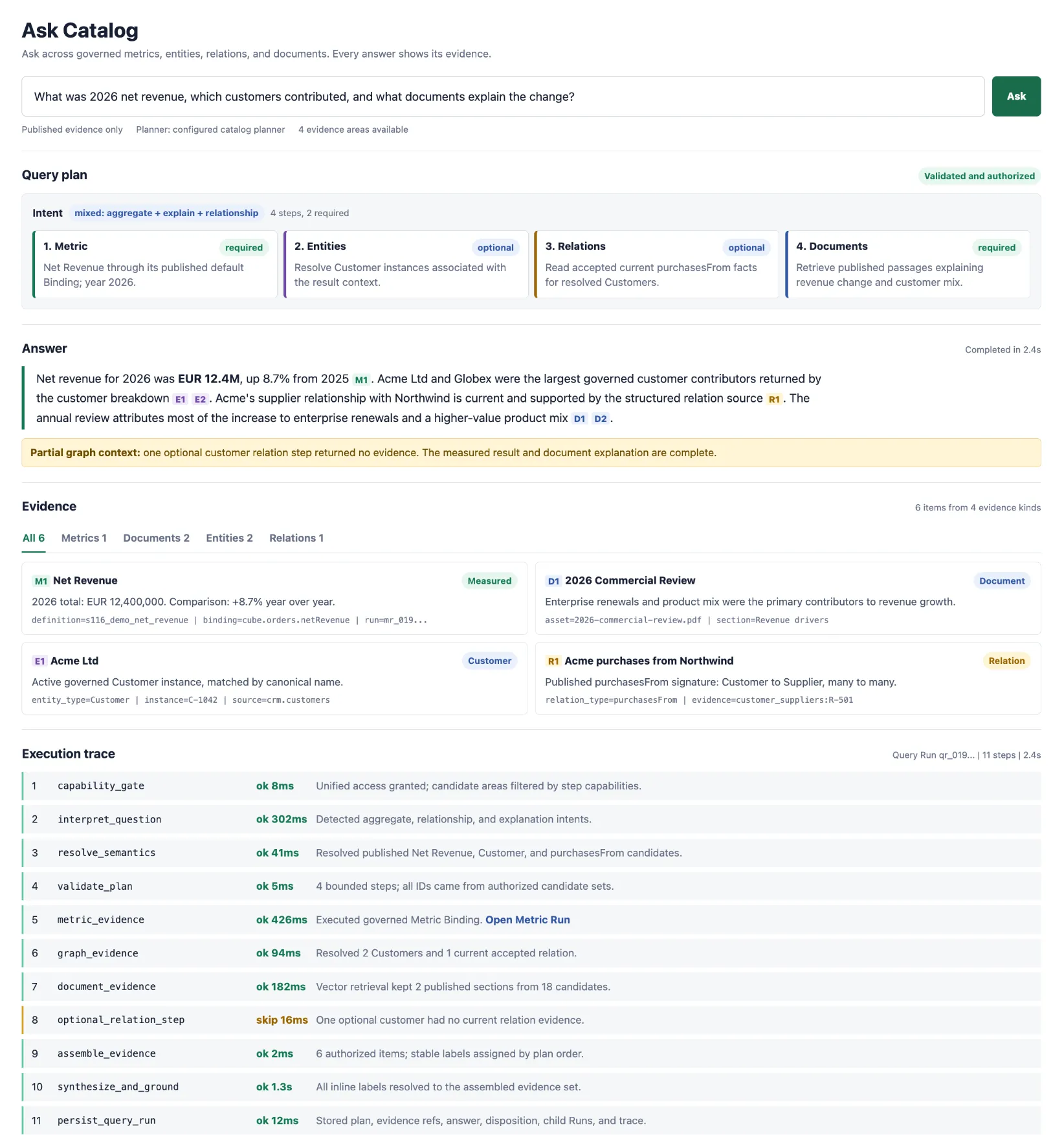The width and height of the screenshot is (1064, 1135).
Task: Switch to the Metrics 1 tab
Action: point(84,538)
